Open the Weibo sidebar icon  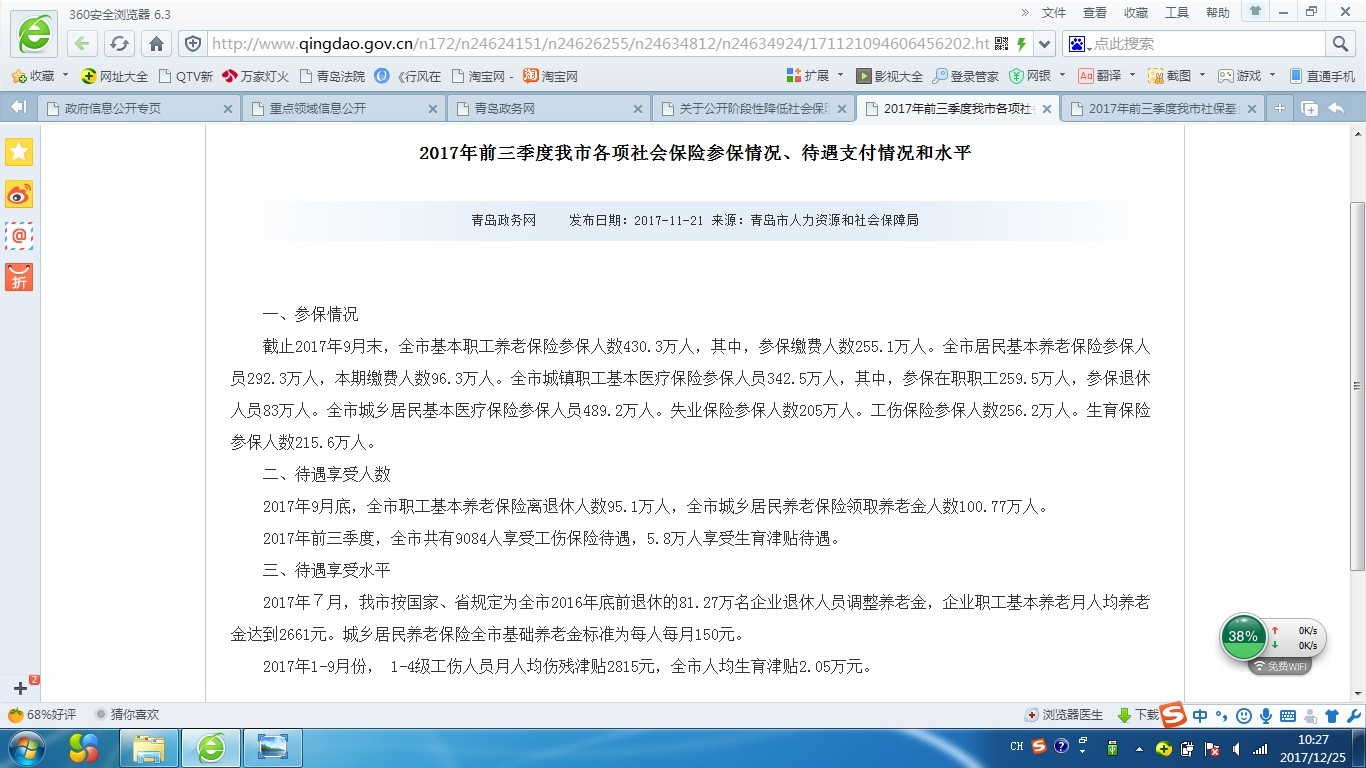pos(19,194)
